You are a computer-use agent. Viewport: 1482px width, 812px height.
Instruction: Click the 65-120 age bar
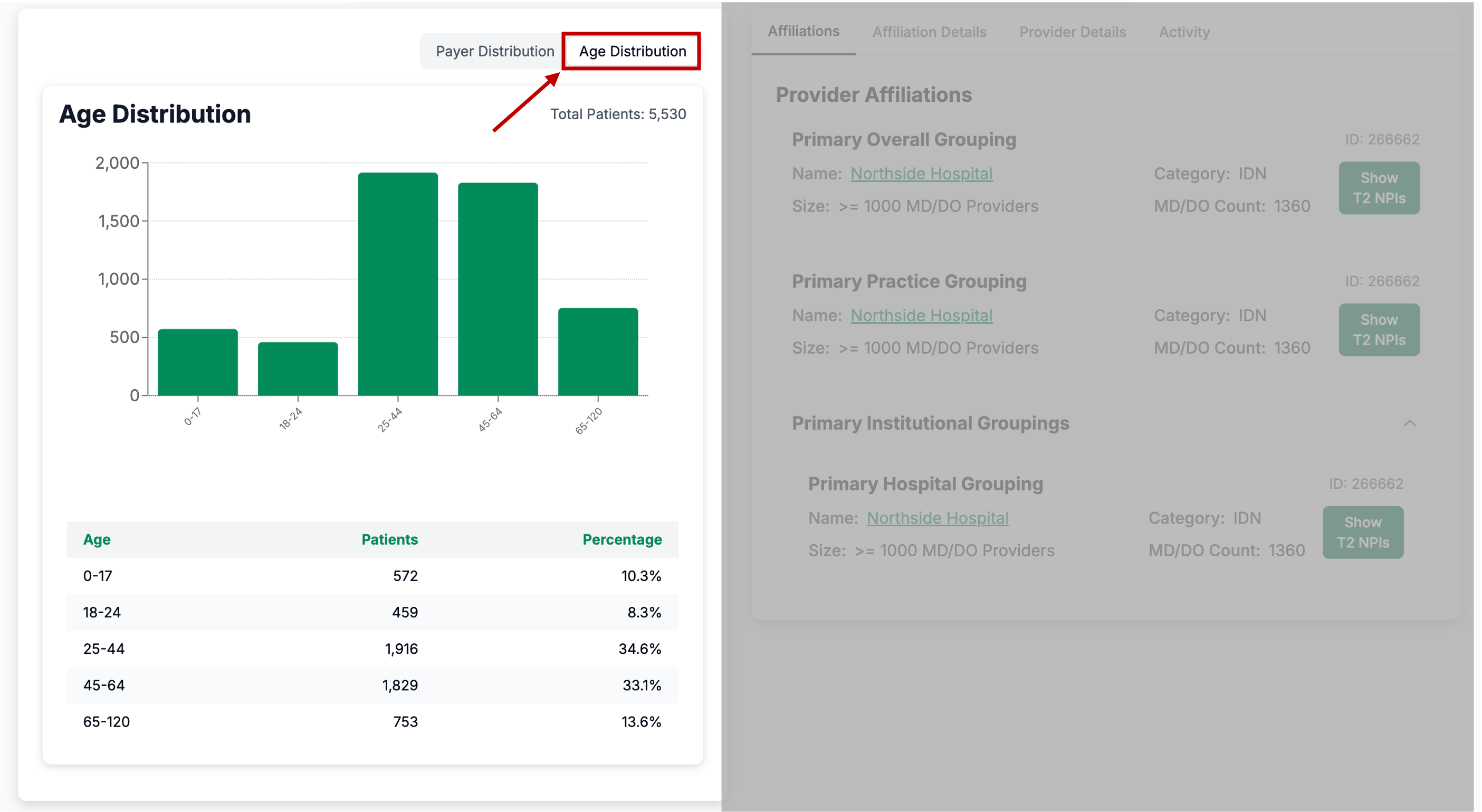click(598, 352)
